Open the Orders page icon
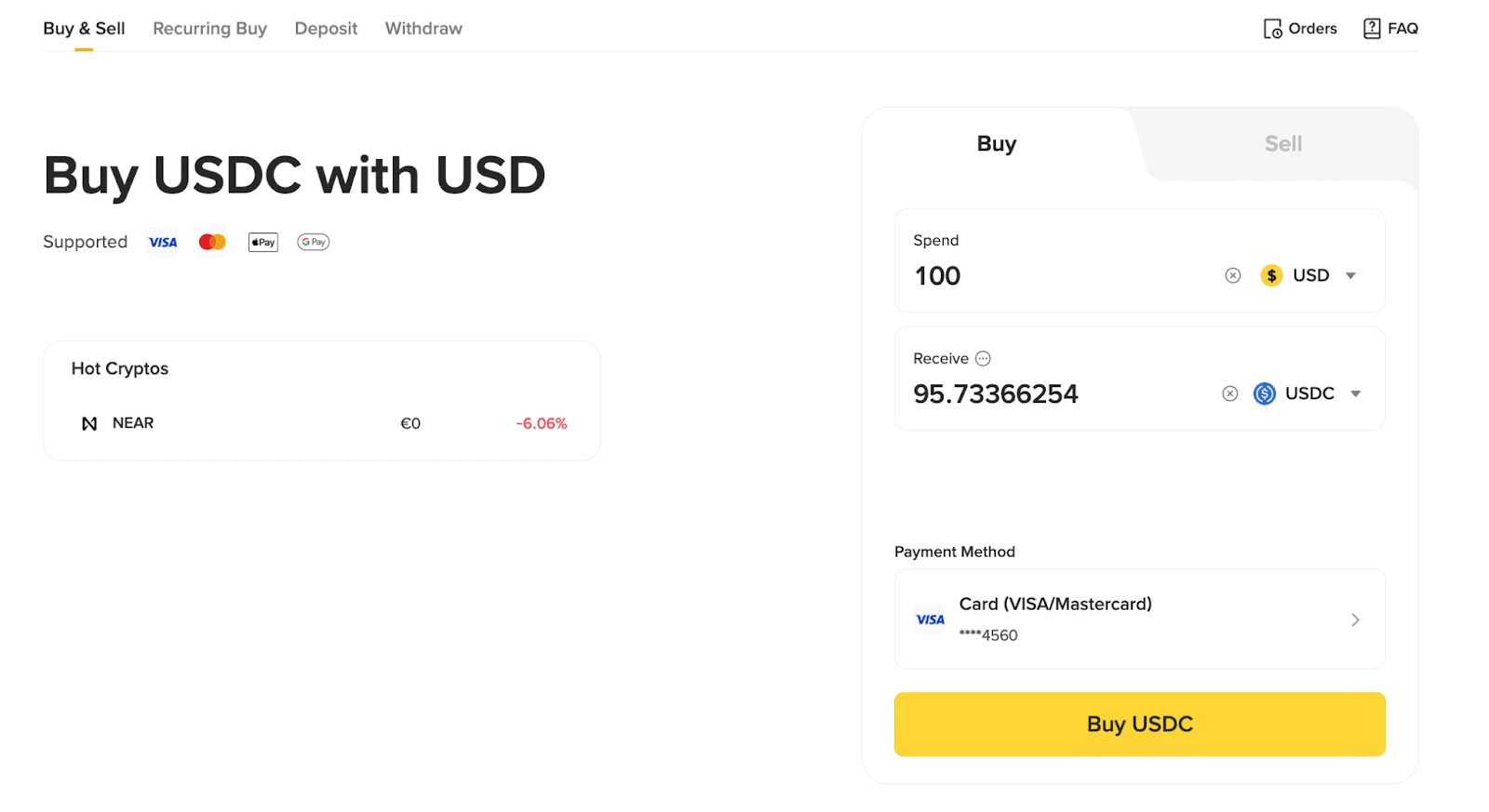Image resolution: width=1489 pixels, height=812 pixels. [1272, 29]
